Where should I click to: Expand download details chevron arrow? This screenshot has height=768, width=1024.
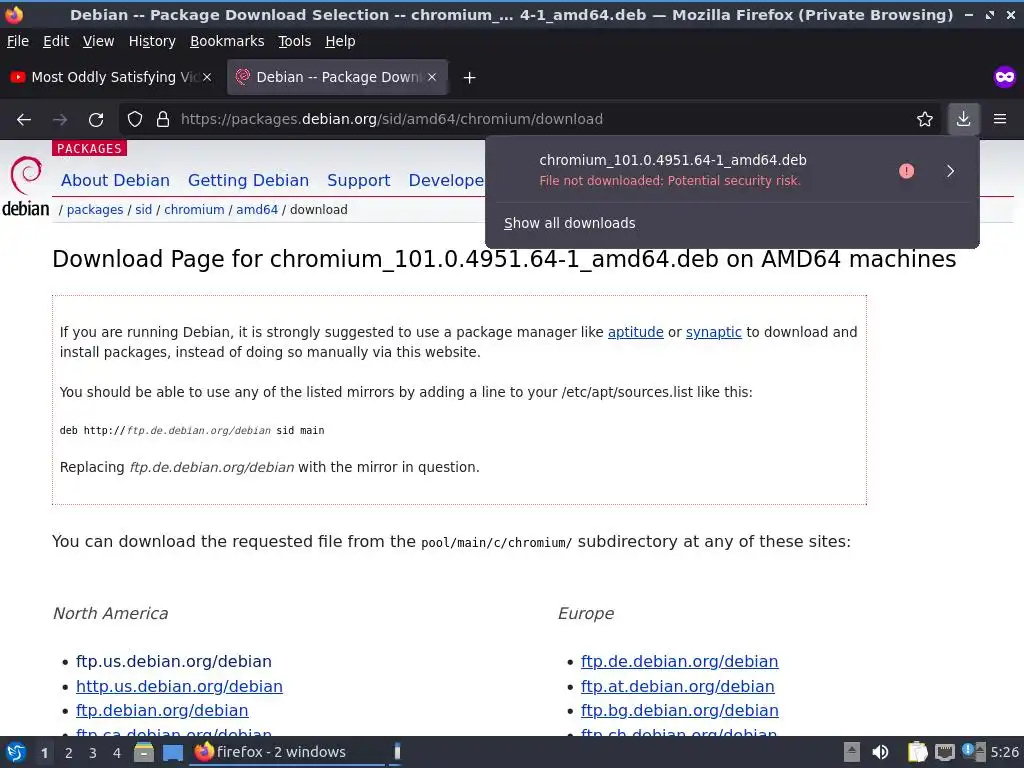point(950,171)
